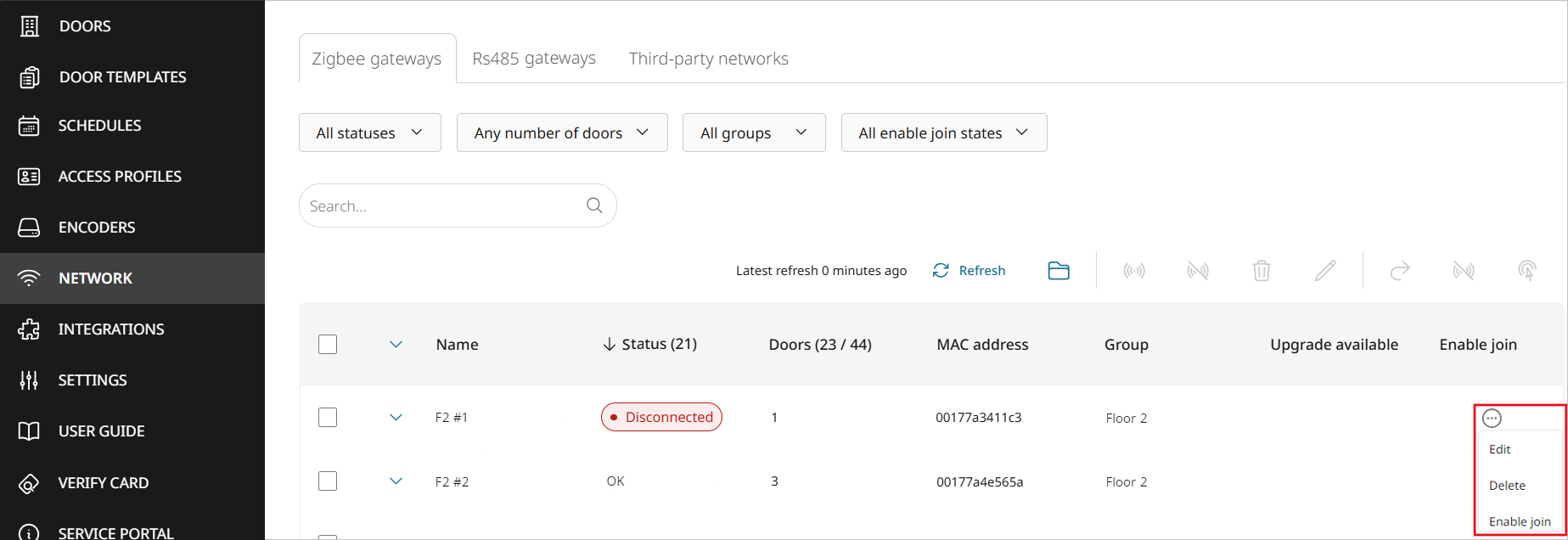Viewport: 1568px width, 540px height.
Task: Expand the F2 #2 row chevron
Action: 396,481
